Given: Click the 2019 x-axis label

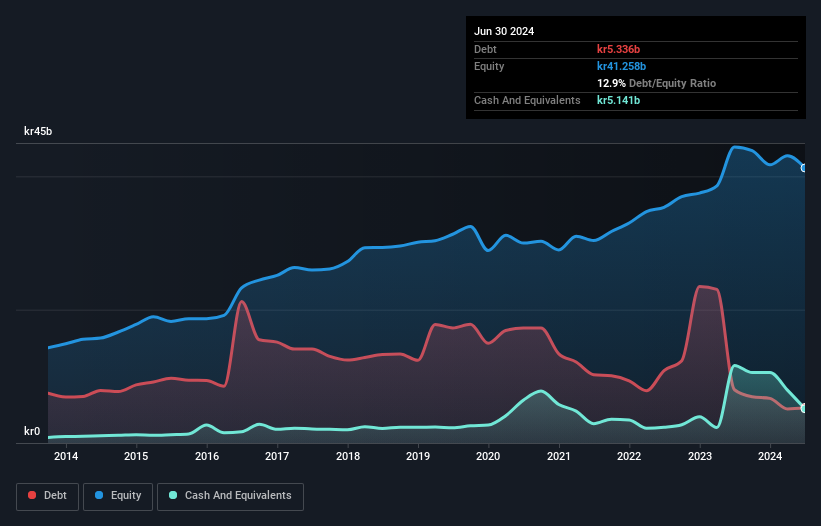Looking at the screenshot, I should (x=418, y=456).
